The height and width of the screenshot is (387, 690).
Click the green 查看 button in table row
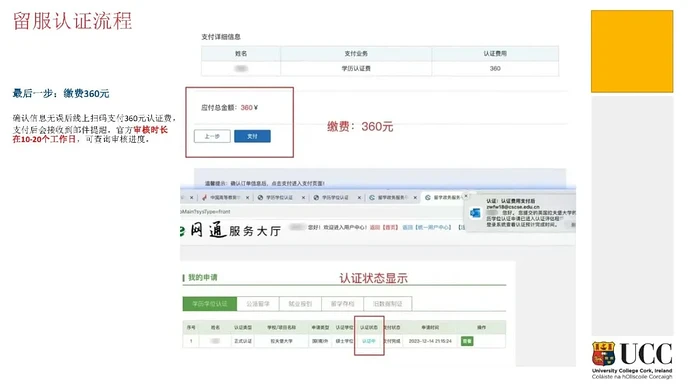click(x=467, y=341)
